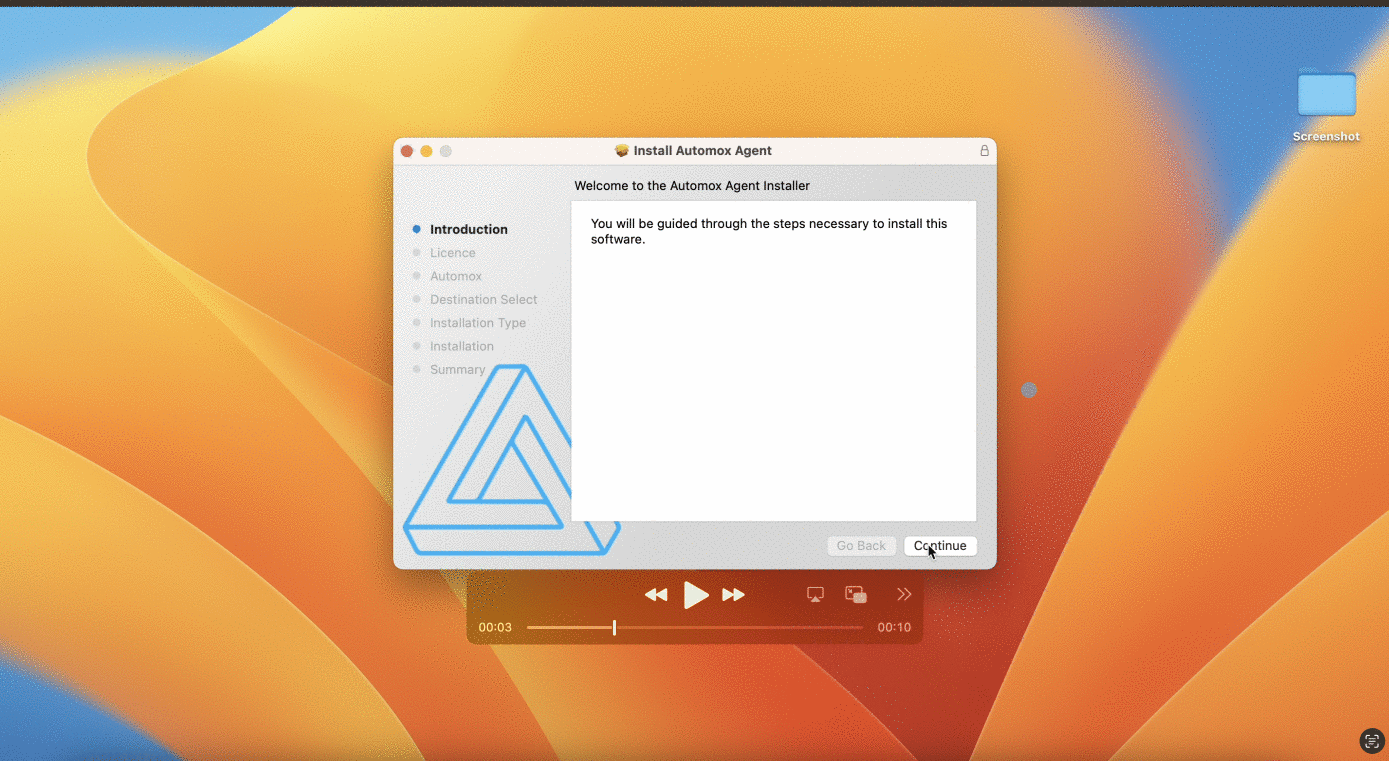This screenshot has width=1389, height=761.
Task: Select Licence step in installer sidebar
Action: [x=453, y=253]
